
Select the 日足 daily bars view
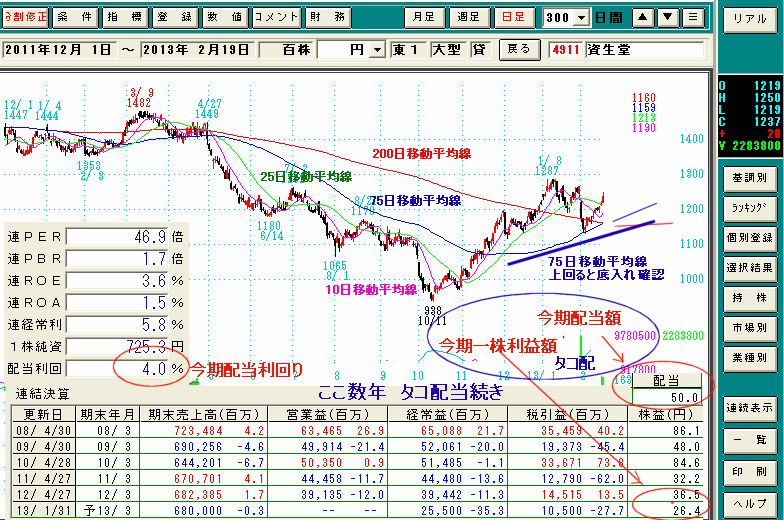point(514,18)
